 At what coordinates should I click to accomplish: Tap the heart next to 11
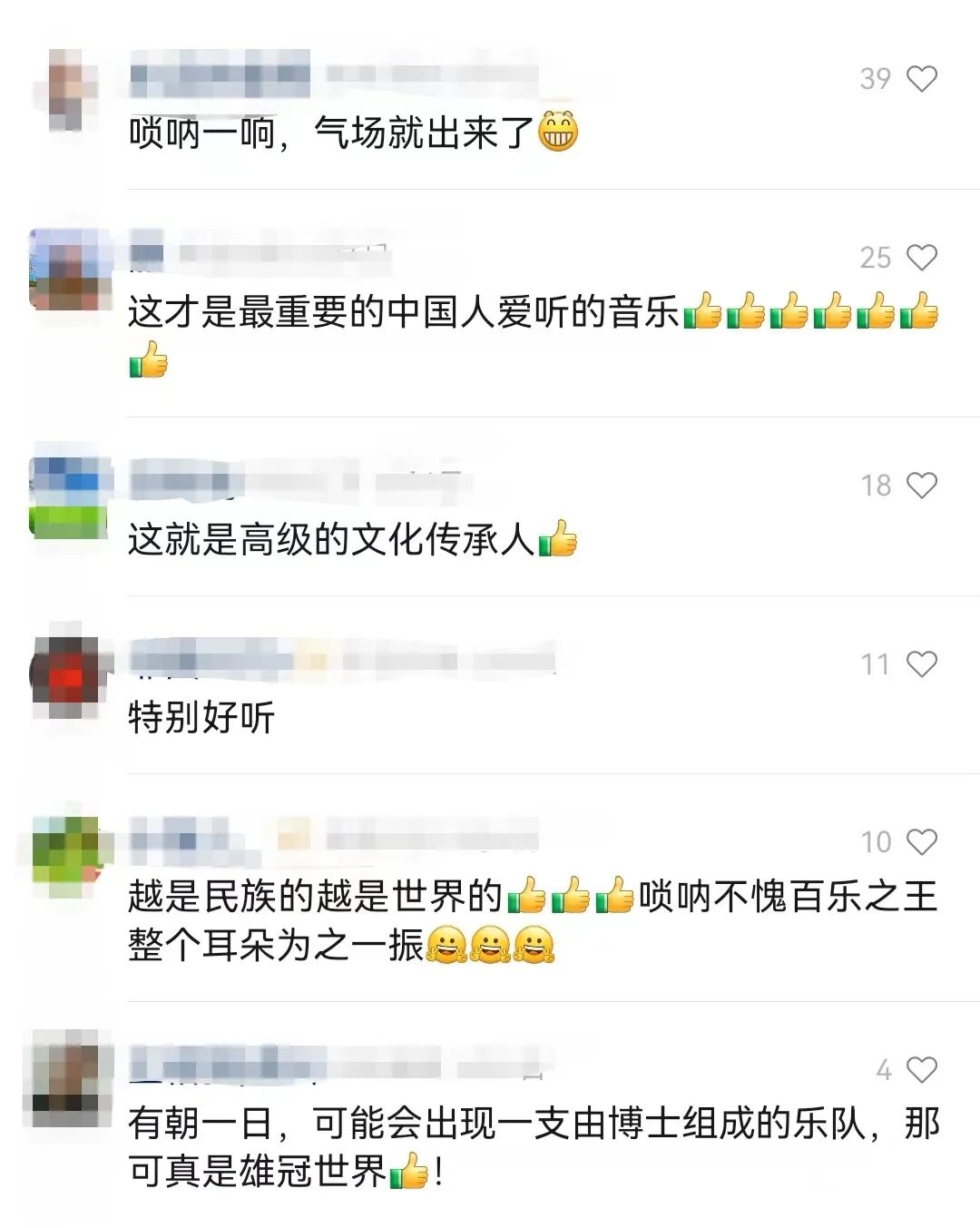tap(922, 664)
